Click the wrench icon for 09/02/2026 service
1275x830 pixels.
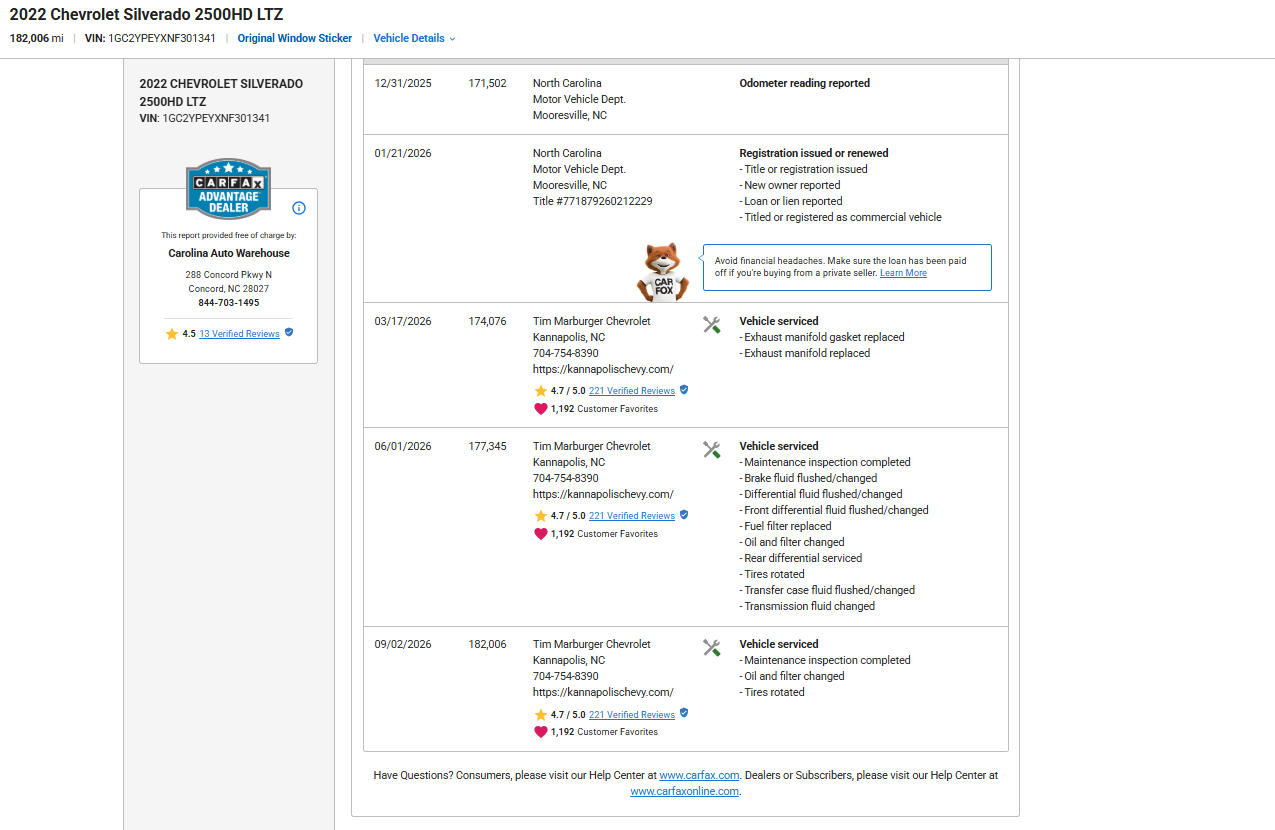point(712,647)
